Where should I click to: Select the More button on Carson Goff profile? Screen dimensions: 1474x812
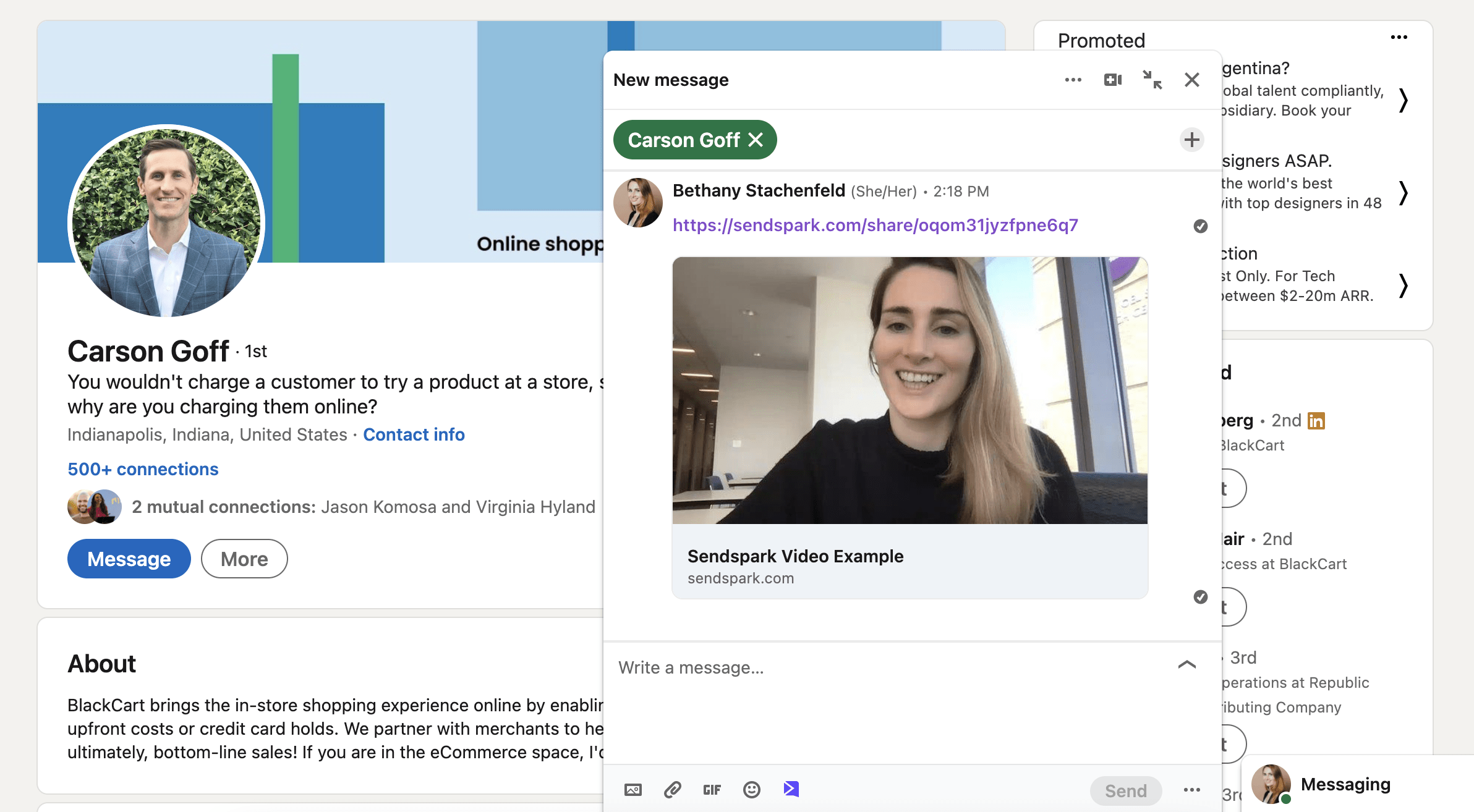(243, 558)
